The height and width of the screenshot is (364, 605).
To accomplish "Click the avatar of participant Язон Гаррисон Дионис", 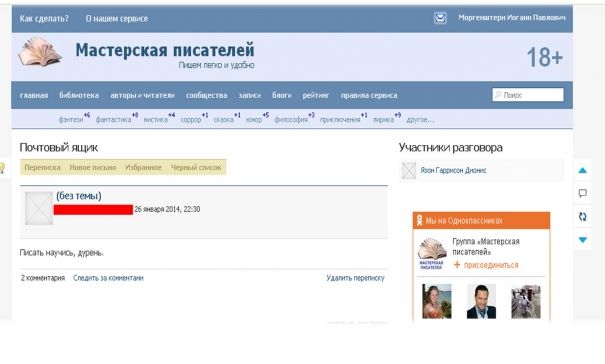I will (x=409, y=170).
